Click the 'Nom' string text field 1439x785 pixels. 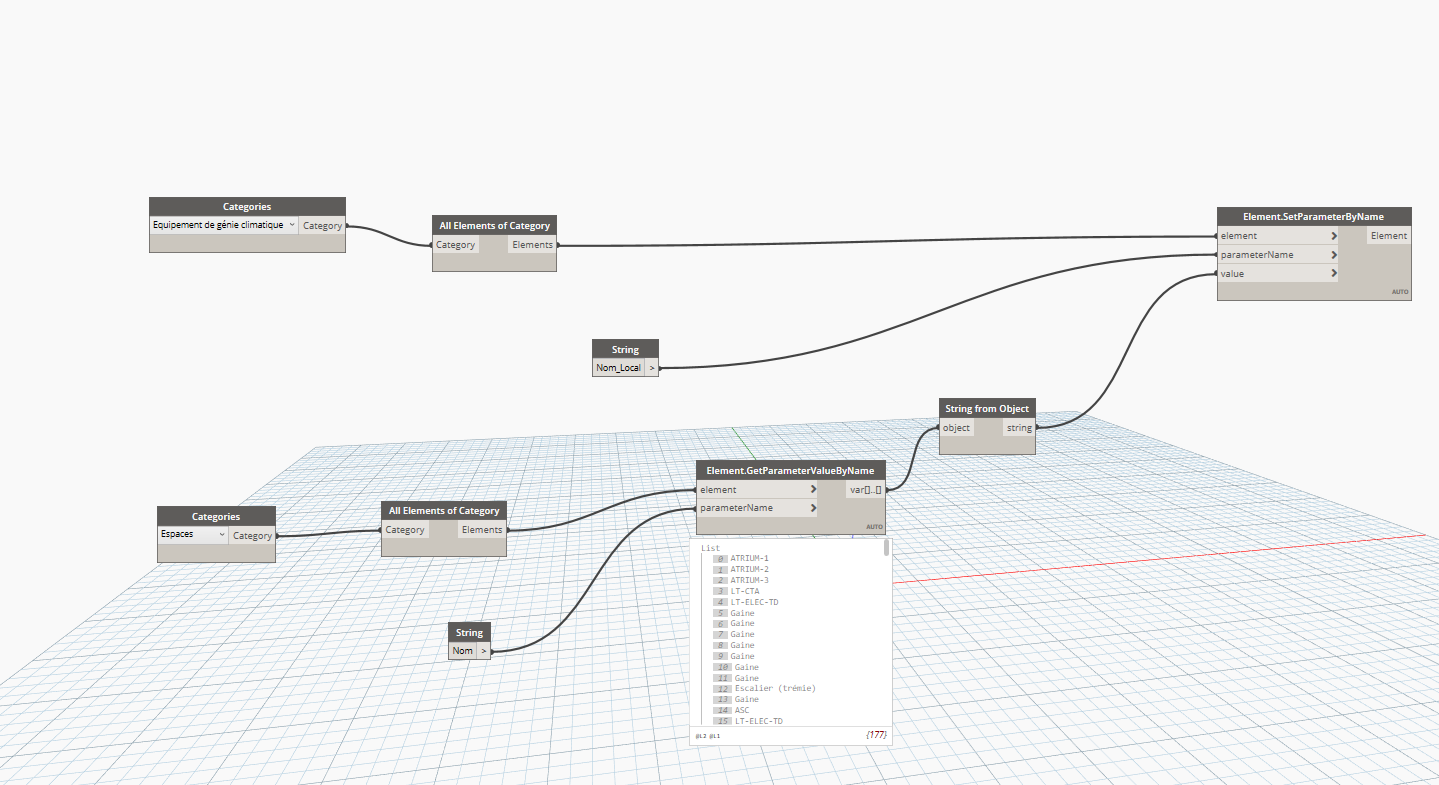coord(462,651)
